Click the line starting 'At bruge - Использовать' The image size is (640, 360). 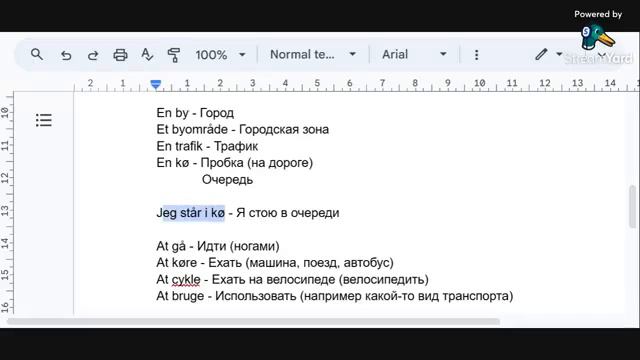point(335,296)
